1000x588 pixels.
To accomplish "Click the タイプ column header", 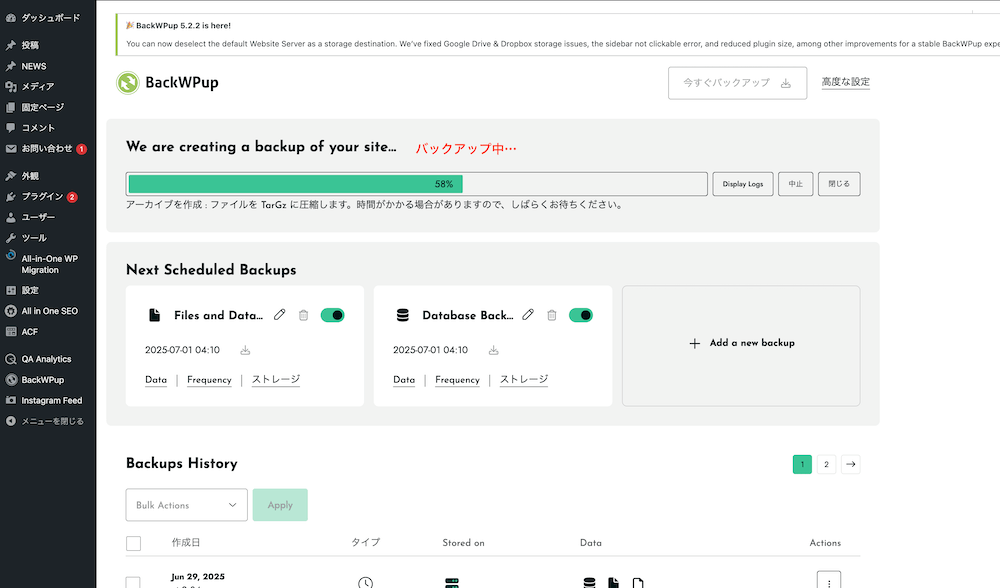I will 365,543.
